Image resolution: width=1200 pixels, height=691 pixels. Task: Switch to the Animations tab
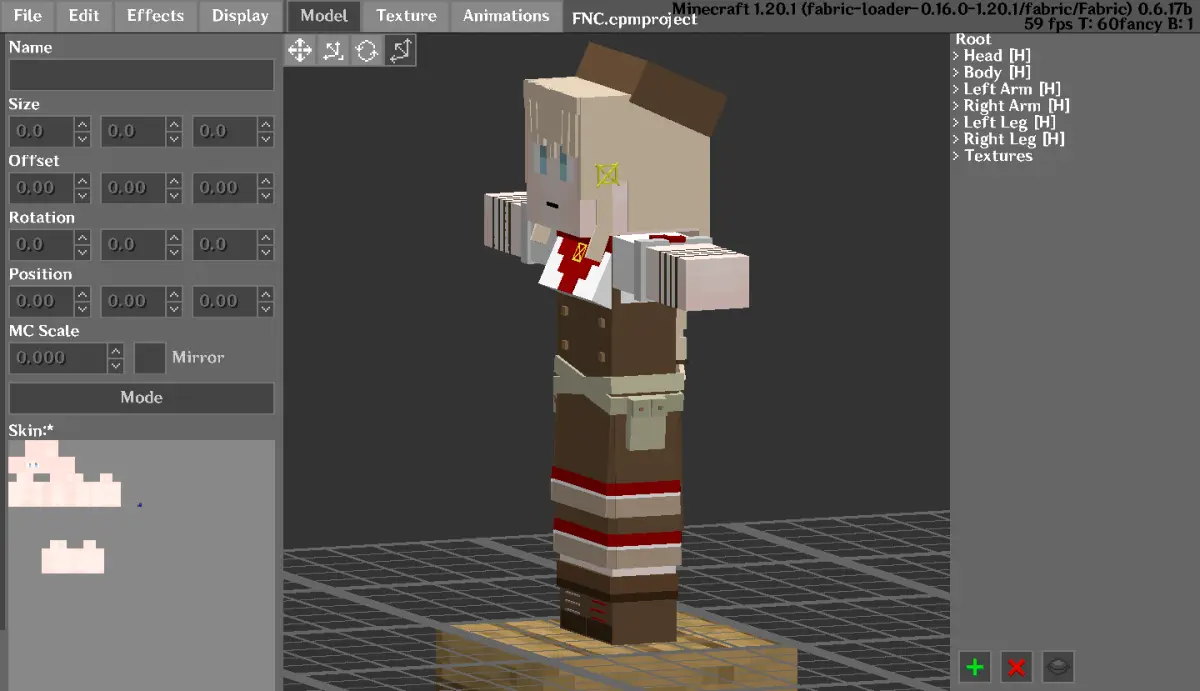click(506, 16)
